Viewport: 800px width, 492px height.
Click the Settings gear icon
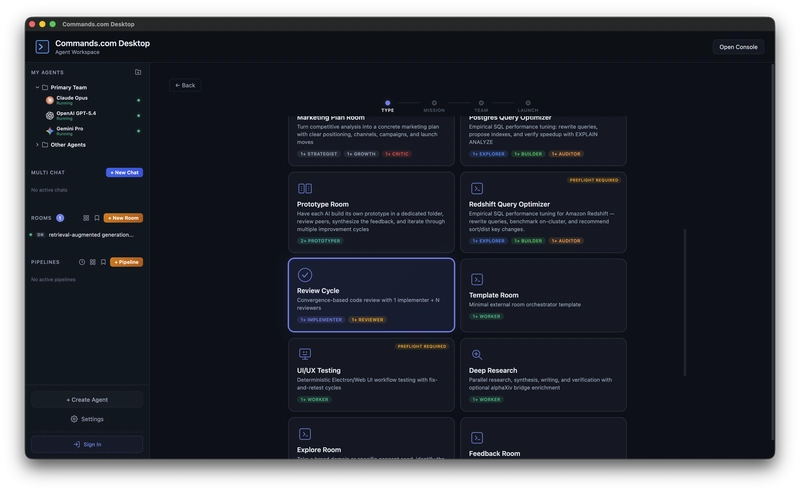(x=74, y=419)
